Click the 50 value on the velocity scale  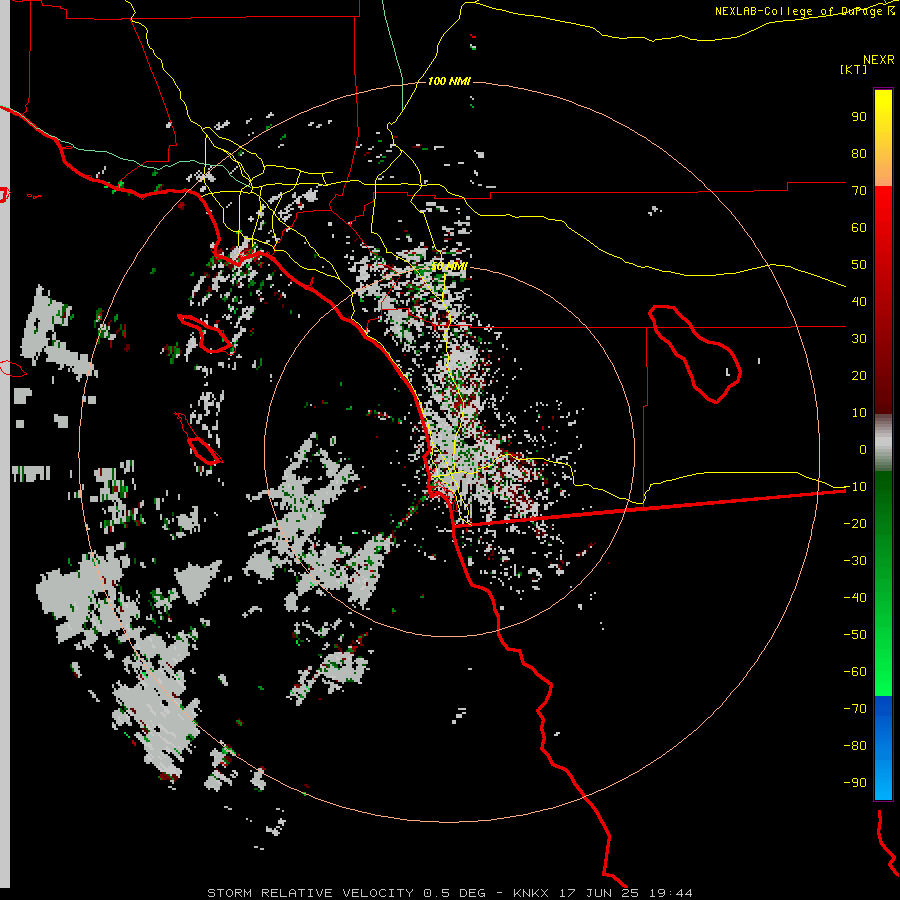pos(859,265)
